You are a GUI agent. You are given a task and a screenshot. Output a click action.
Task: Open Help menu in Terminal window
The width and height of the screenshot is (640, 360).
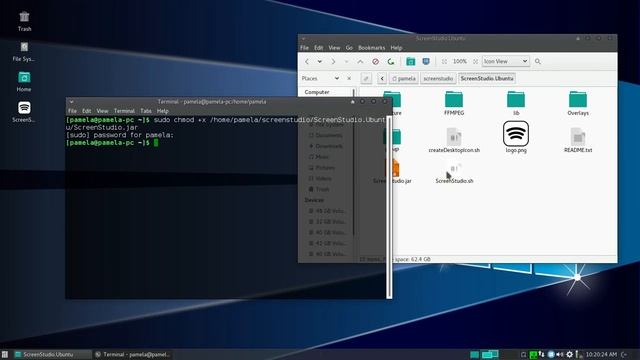(x=162, y=111)
